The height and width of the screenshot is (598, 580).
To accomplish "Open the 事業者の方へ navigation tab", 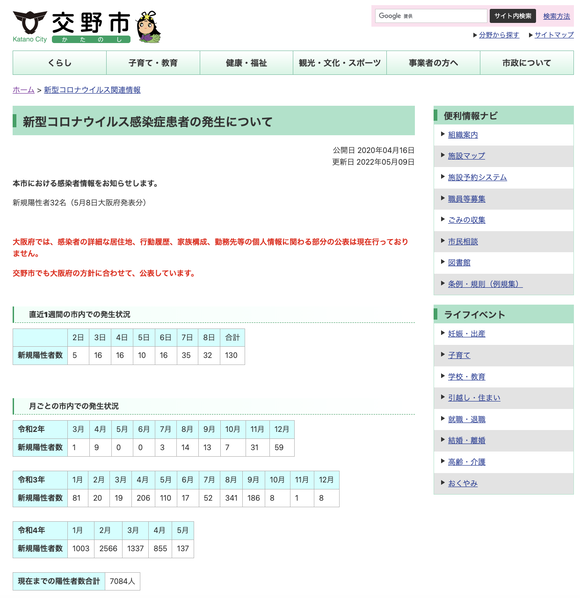I will [x=433, y=63].
